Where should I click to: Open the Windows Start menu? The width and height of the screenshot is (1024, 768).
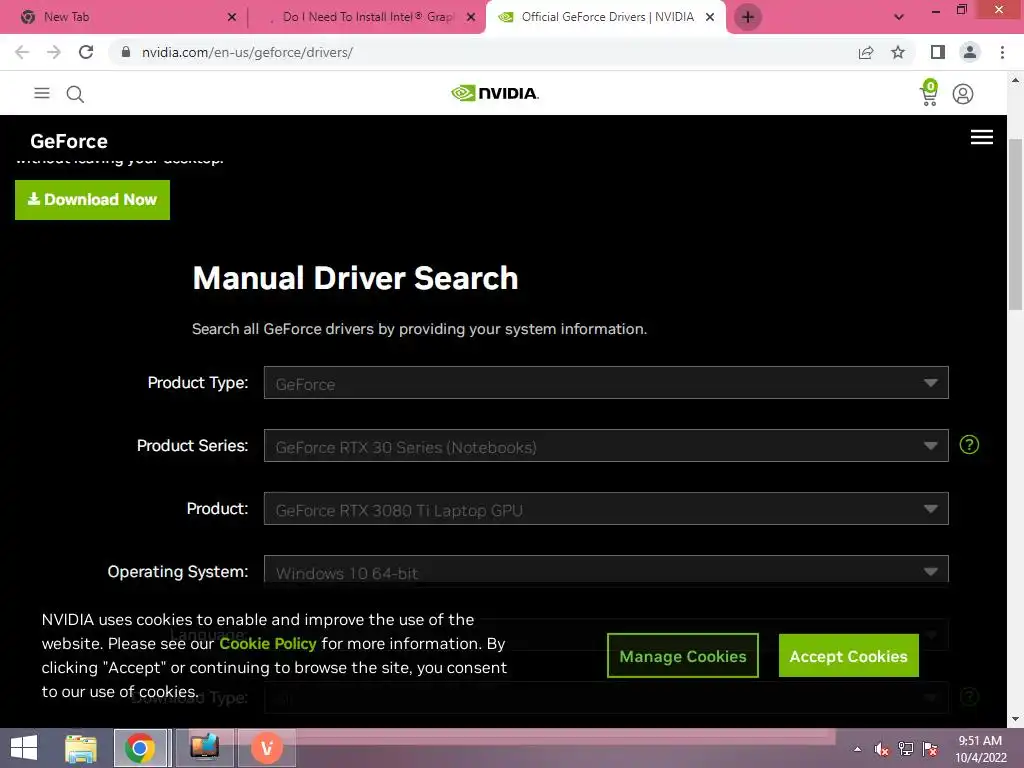24,748
